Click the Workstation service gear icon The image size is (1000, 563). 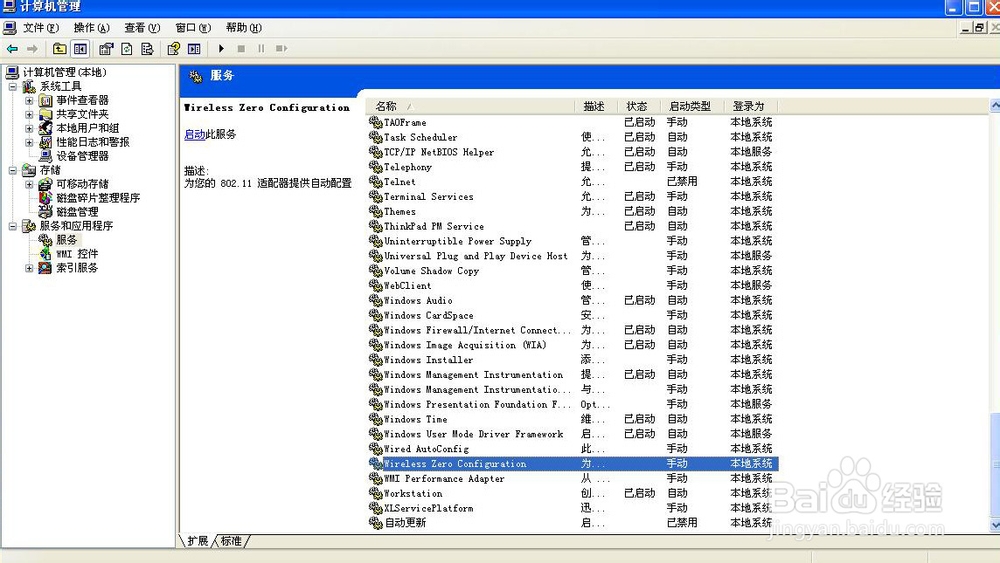point(376,493)
